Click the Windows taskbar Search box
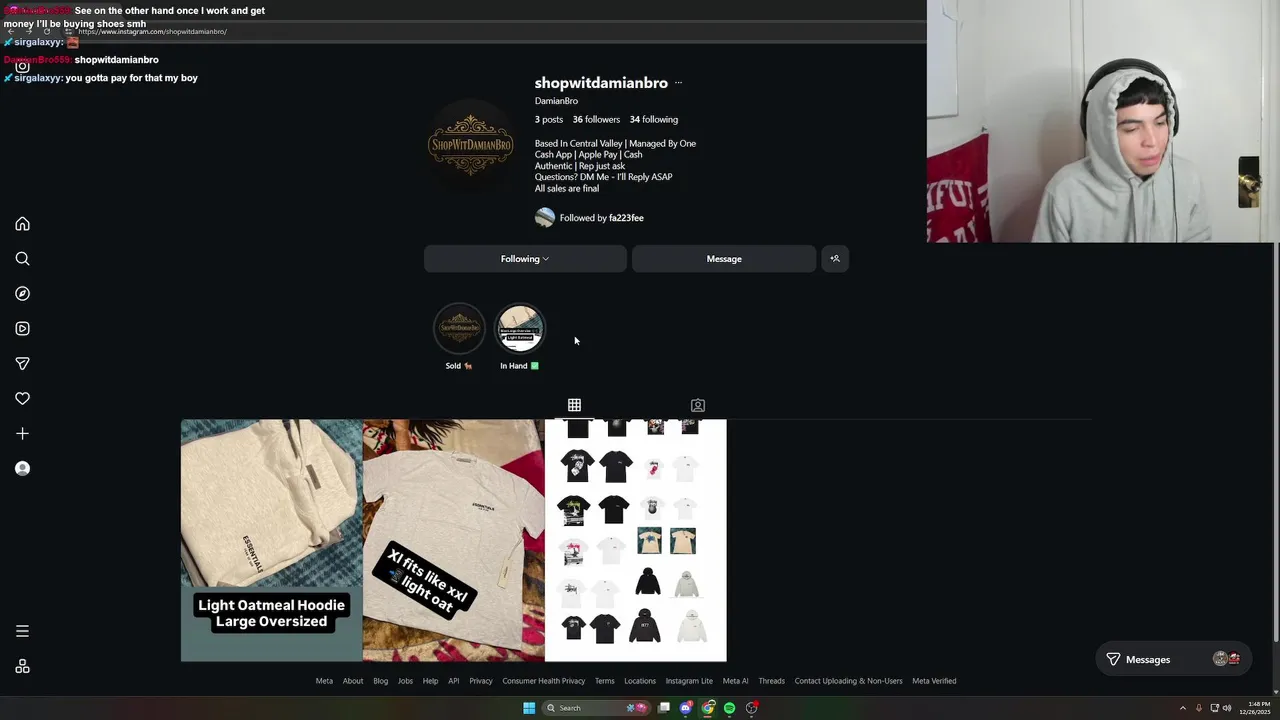The image size is (1280, 720). pyautogui.click(x=596, y=708)
